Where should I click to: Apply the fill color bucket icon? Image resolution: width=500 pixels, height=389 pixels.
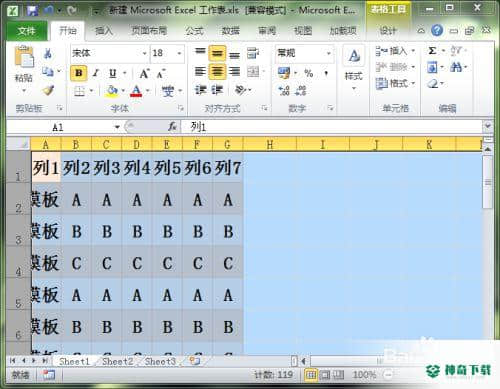pos(112,90)
